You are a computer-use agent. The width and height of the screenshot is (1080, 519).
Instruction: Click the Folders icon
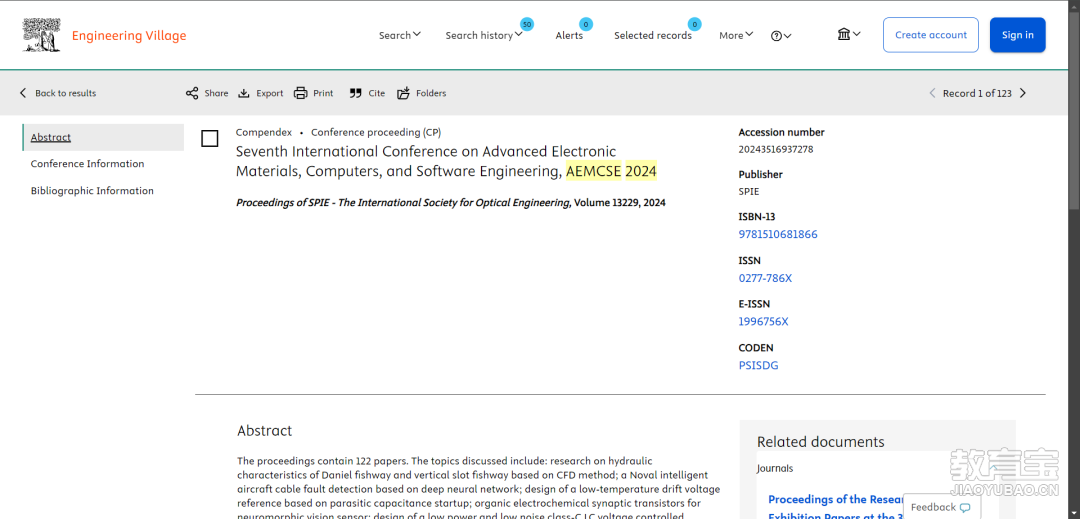pos(404,93)
